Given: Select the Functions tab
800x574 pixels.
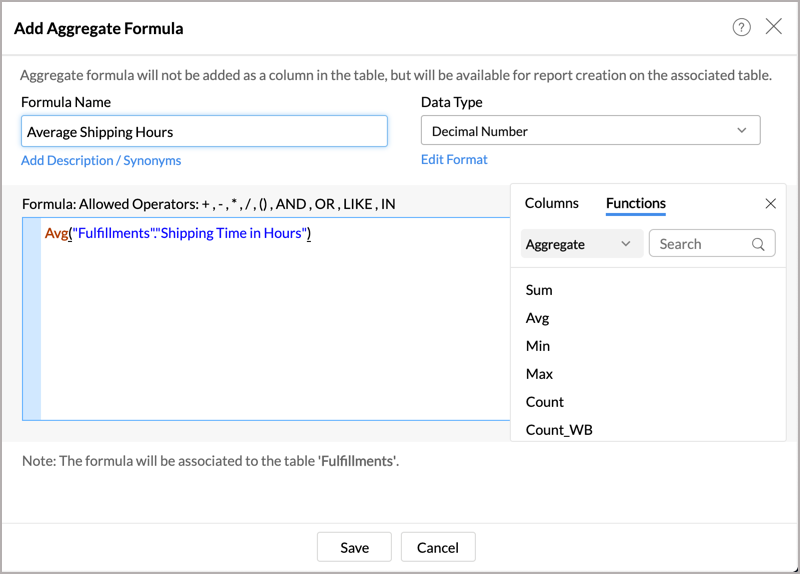Looking at the screenshot, I should 635,204.
